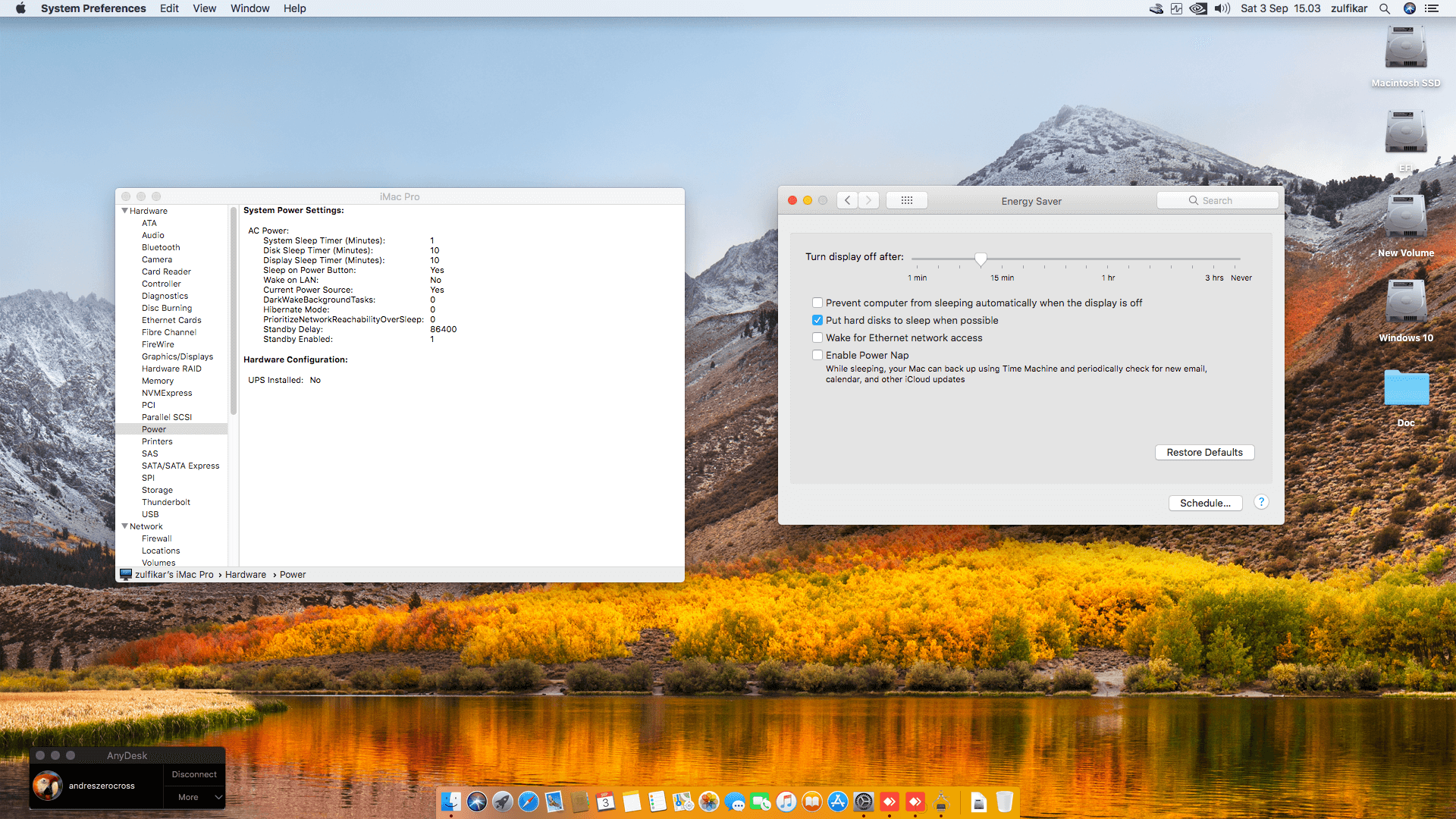Collapse the Hardware section in System Information
This screenshot has height=819, width=1456.
pos(126,211)
